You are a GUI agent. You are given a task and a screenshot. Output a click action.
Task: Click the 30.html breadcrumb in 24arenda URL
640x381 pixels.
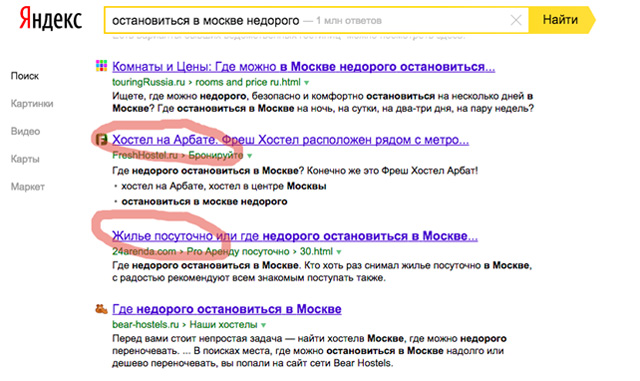(x=316, y=252)
